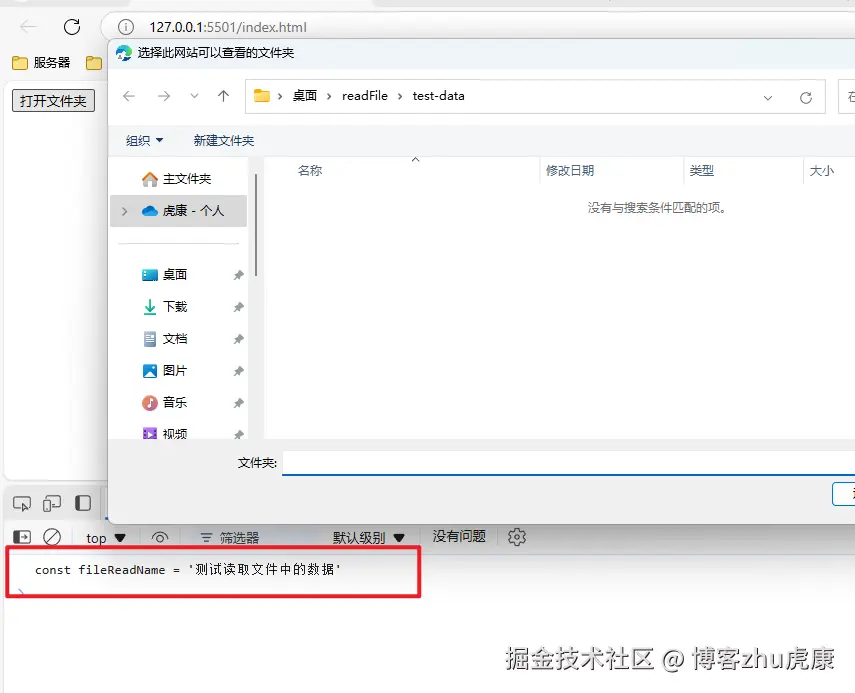
Task: Open DevTools settings gear
Action: point(517,537)
